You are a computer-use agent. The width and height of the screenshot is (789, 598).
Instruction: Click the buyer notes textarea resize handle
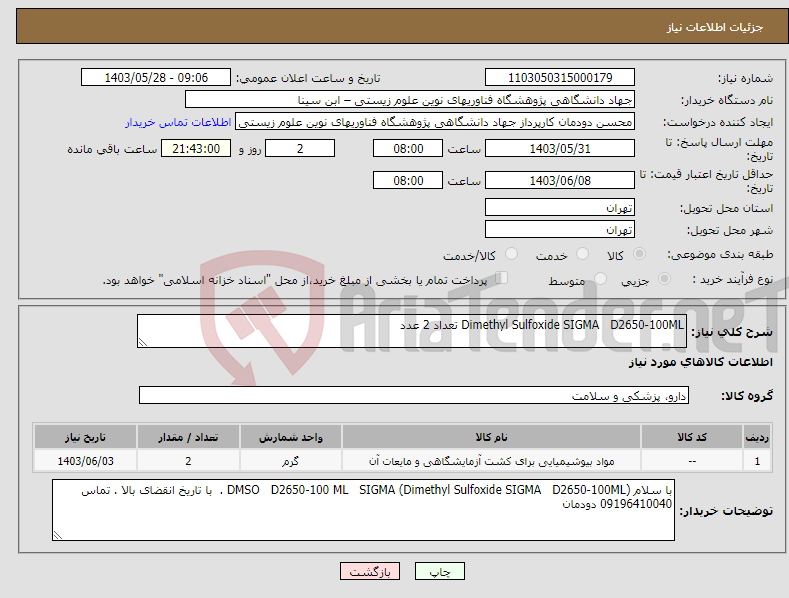pyautogui.click(x=57, y=536)
